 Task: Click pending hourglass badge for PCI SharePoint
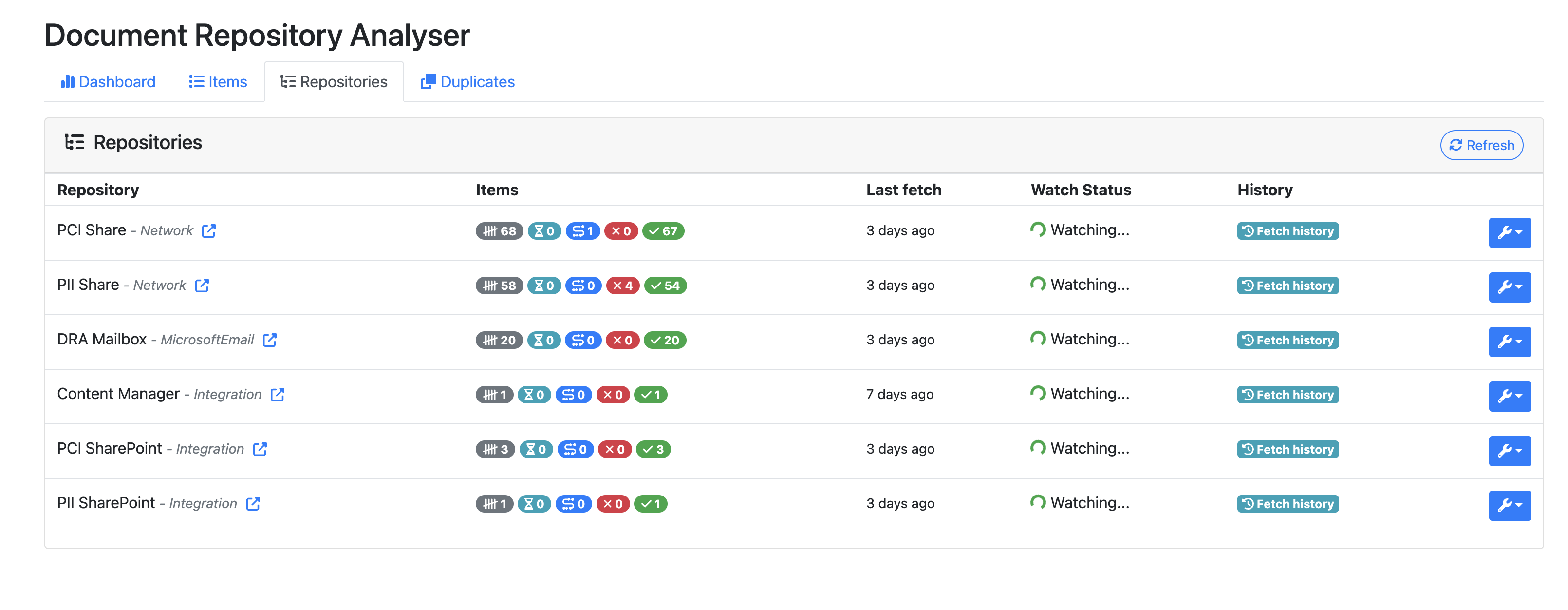click(536, 449)
